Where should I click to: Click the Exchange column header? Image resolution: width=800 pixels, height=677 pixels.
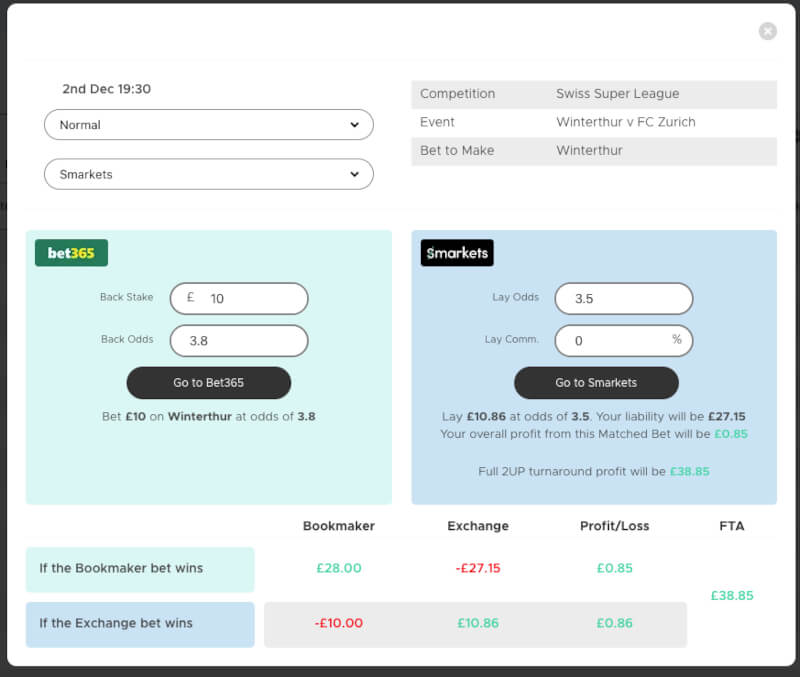coord(478,526)
